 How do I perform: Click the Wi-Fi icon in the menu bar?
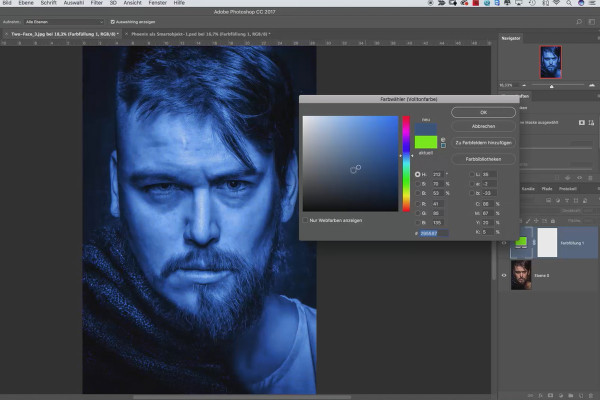556,3
